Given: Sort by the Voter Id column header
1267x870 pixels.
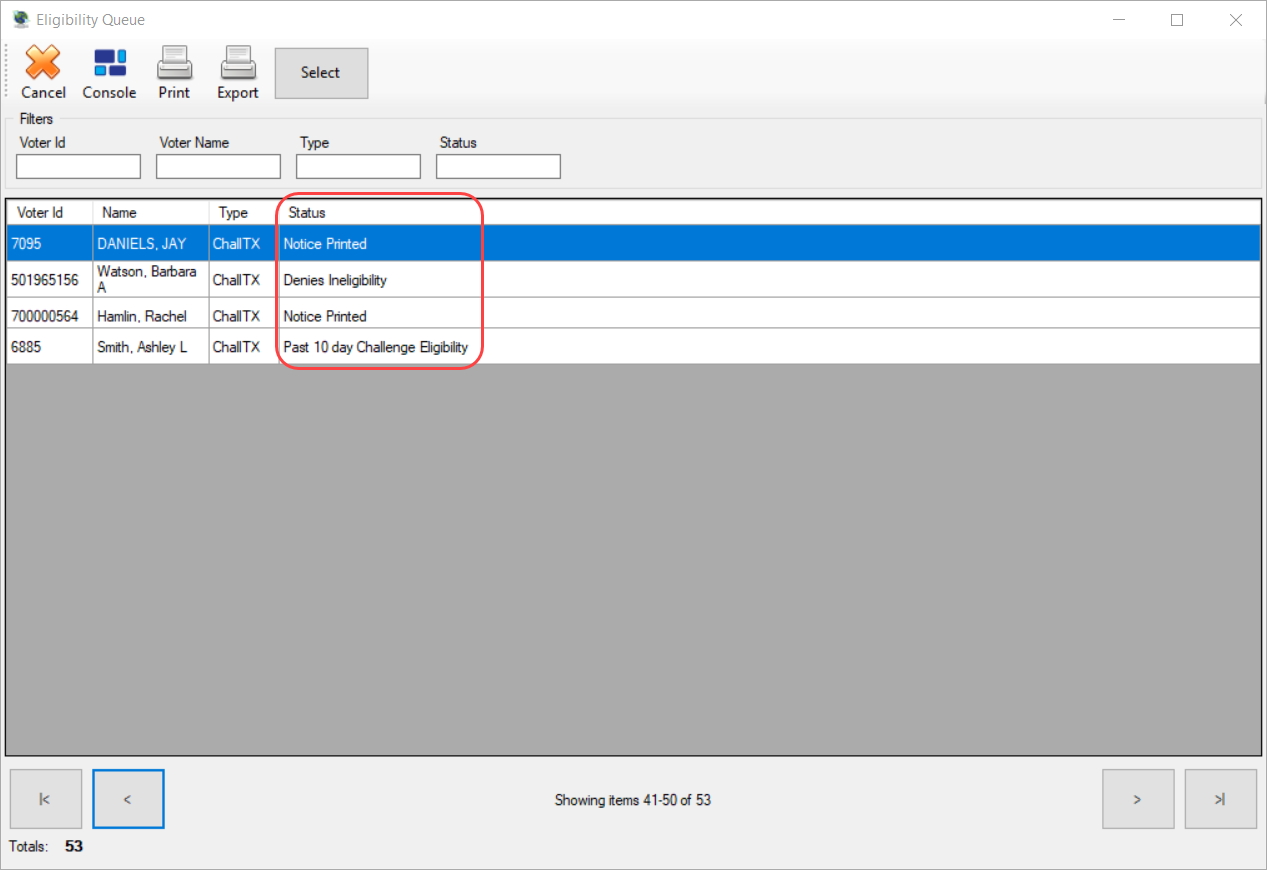Looking at the screenshot, I should pos(50,212).
